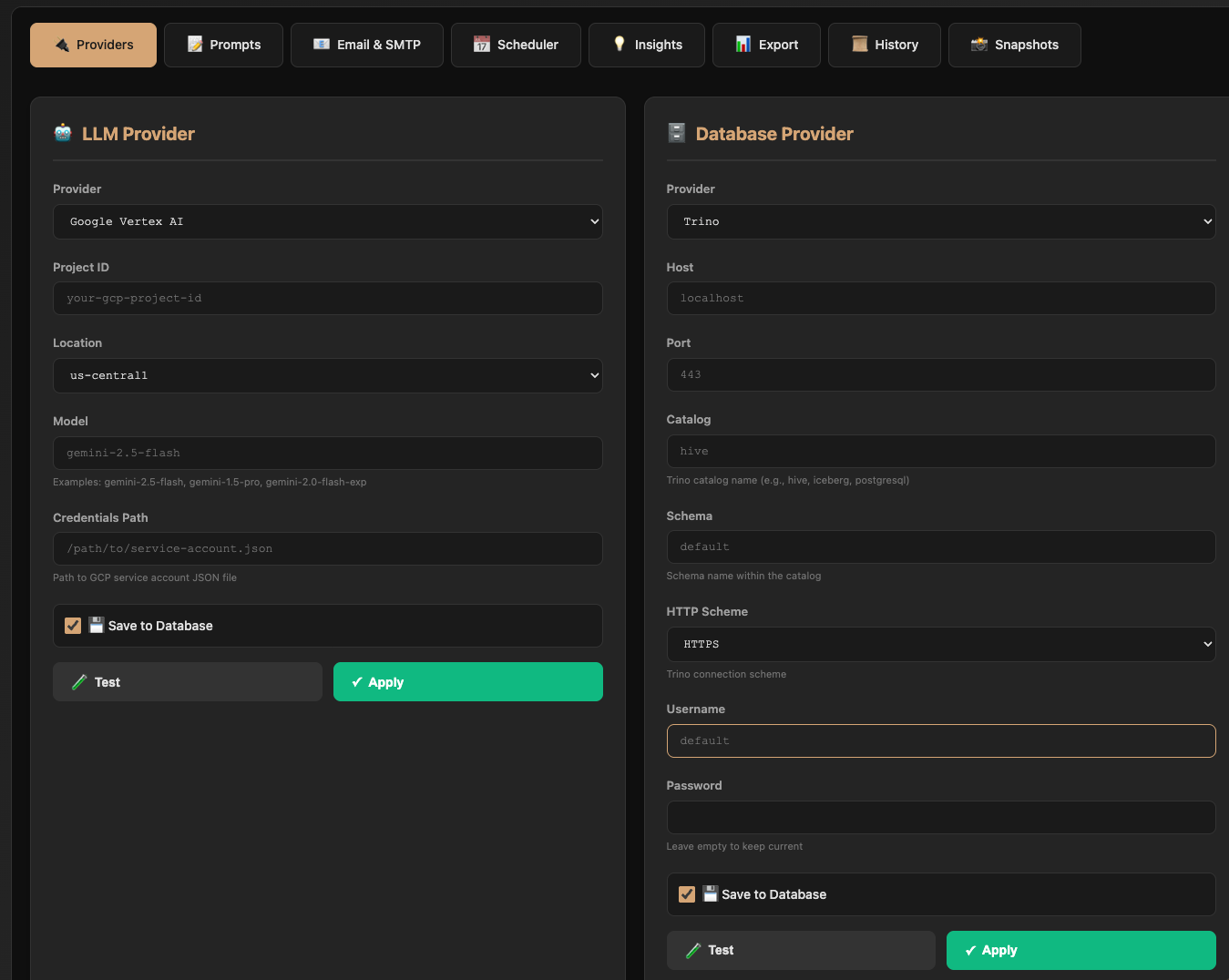Switch to the Snapshots tab

pyautogui.click(x=1014, y=44)
